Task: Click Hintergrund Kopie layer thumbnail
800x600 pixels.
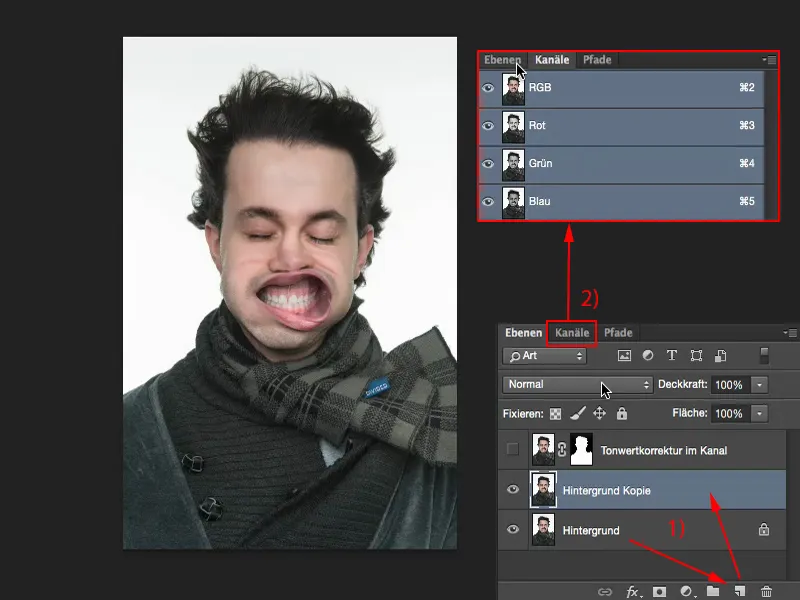Action: 543,490
